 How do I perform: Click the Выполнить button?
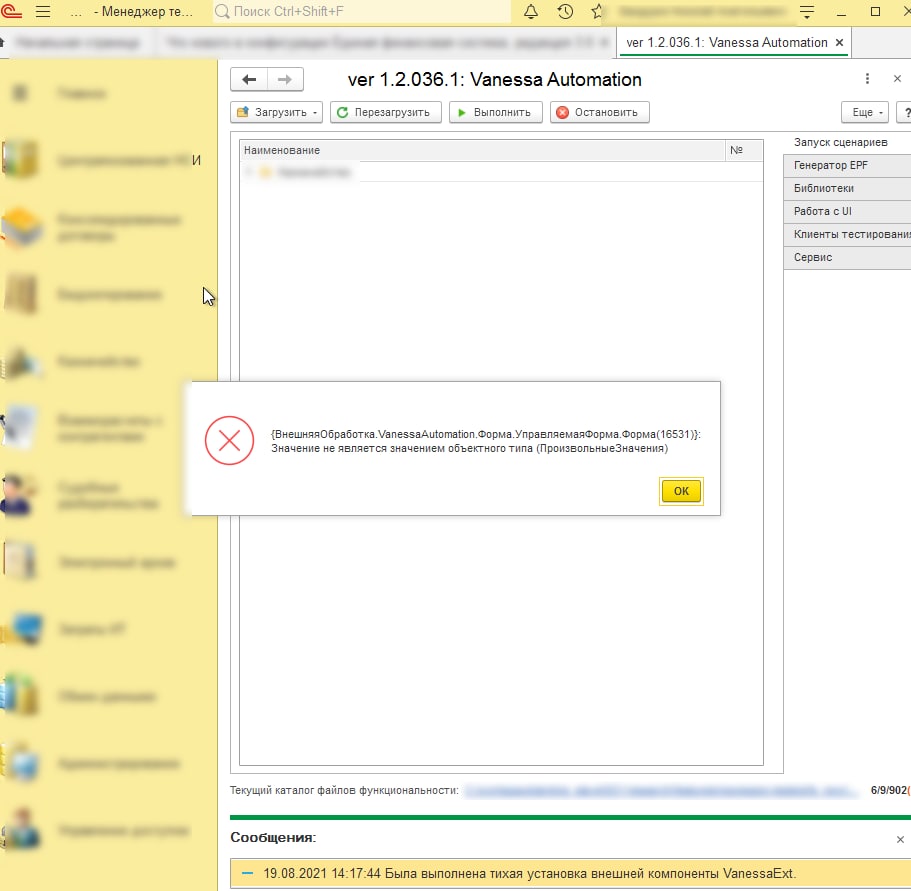point(496,112)
